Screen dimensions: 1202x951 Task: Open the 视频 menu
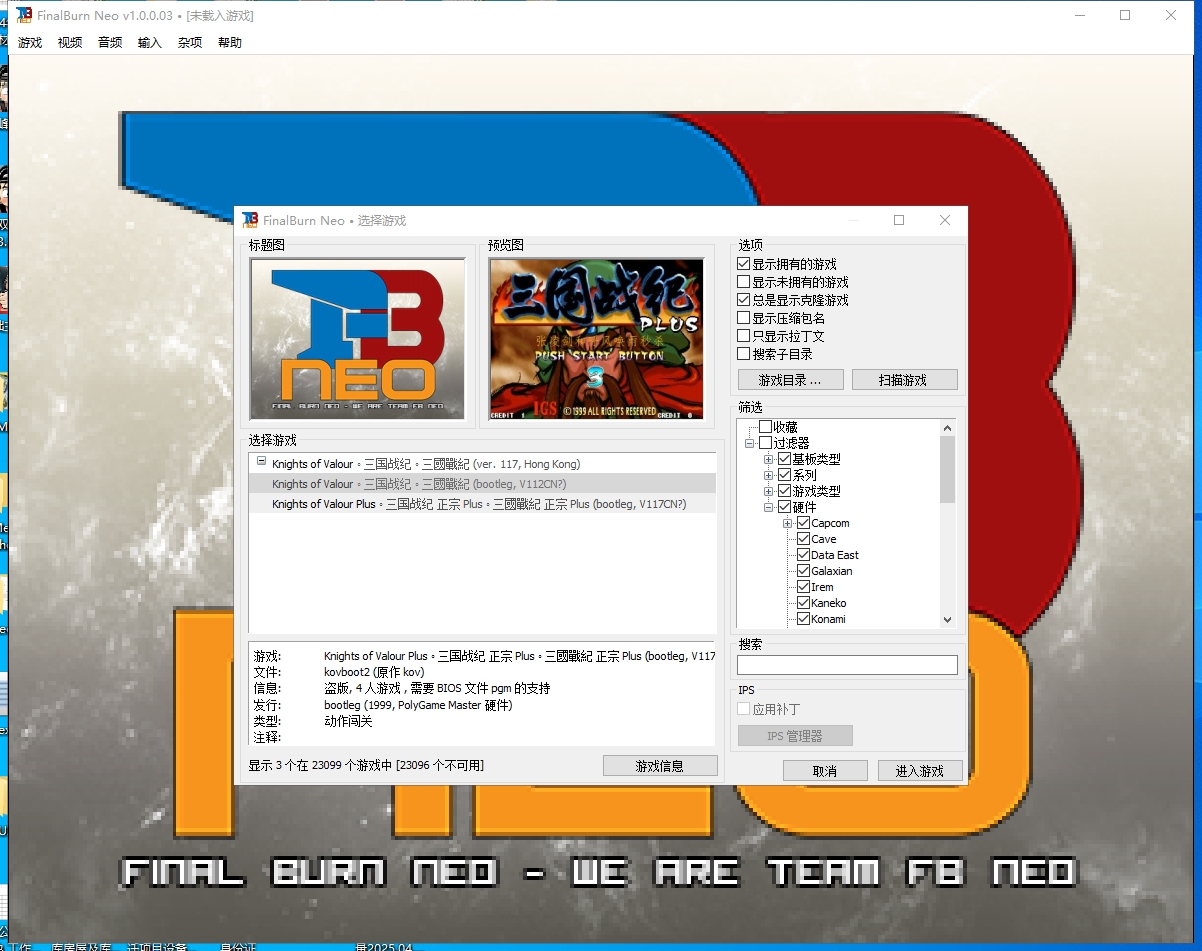(x=70, y=42)
